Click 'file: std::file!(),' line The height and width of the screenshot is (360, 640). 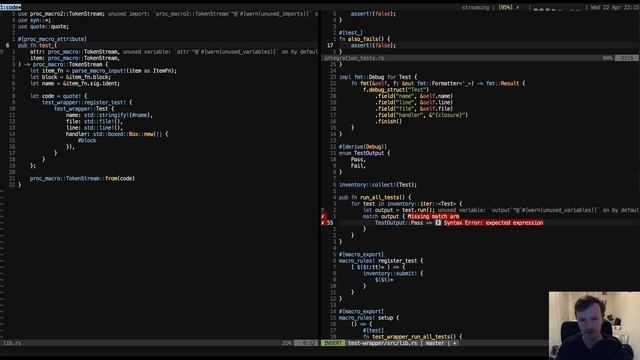94,121
